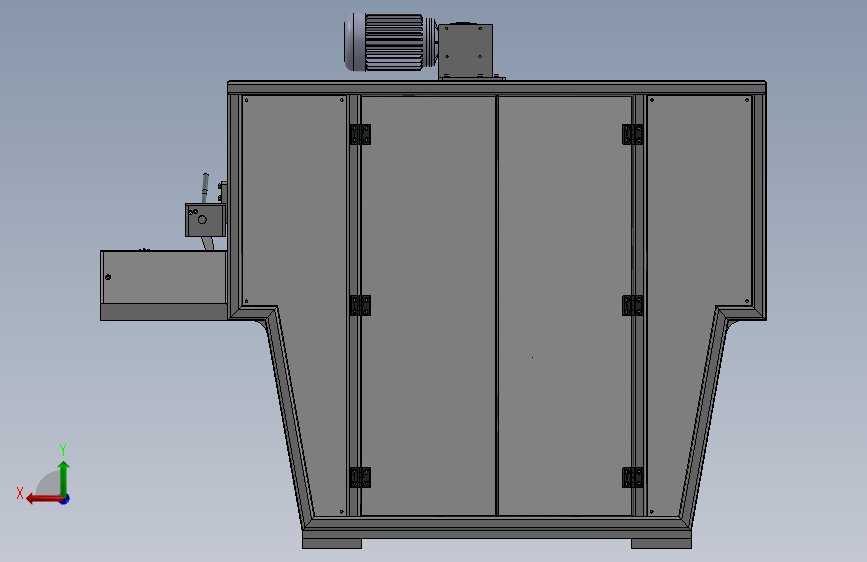Select the left support foot
Image resolution: width=867 pixels, height=562 pixels.
[x=332, y=544]
